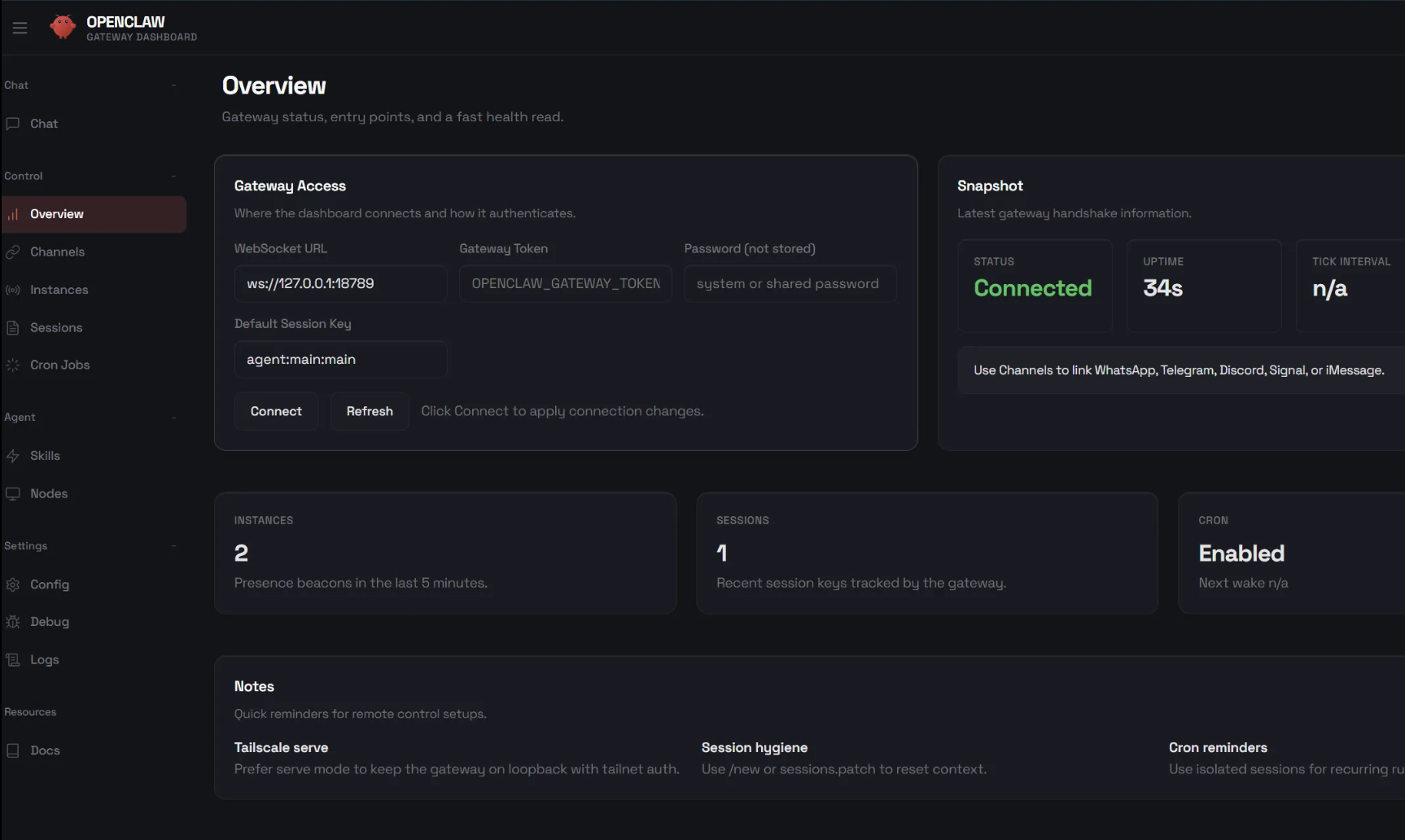Click the Tick Interval n/a value
This screenshot has height=840, width=1405.
(x=1329, y=289)
